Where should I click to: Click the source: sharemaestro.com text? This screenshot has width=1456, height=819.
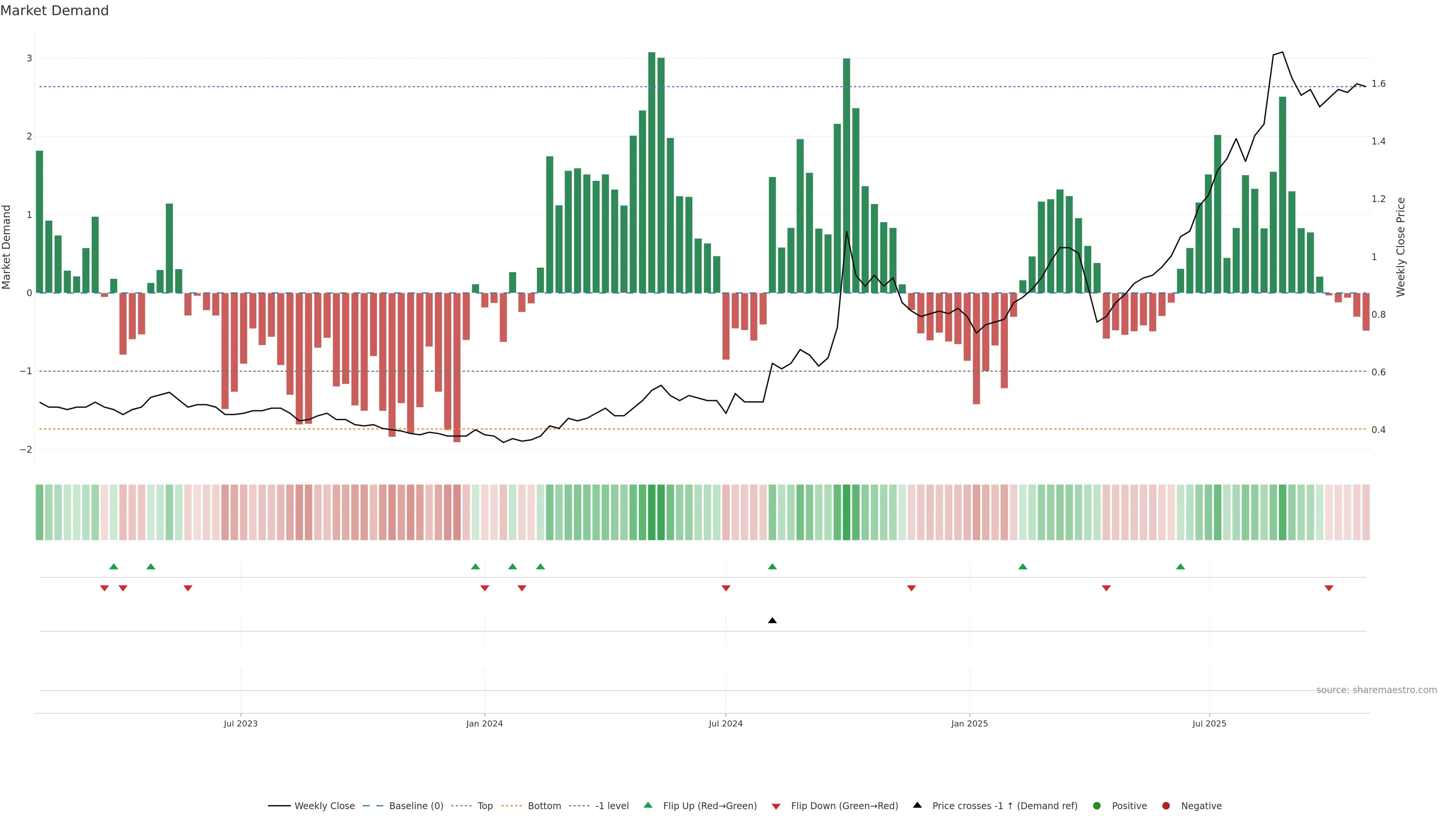point(1376,690)
